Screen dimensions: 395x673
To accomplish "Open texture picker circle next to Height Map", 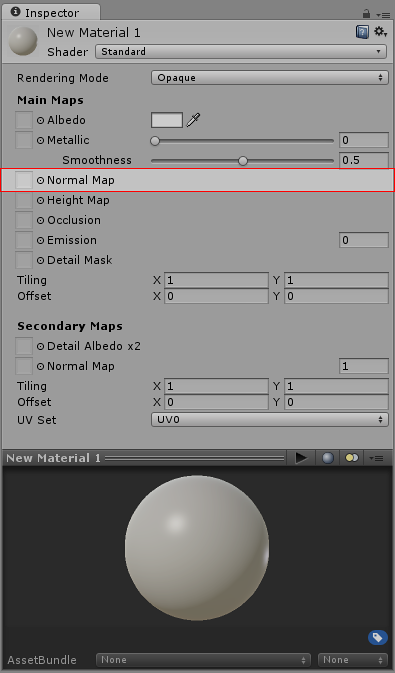I will (x=40, y=200).
